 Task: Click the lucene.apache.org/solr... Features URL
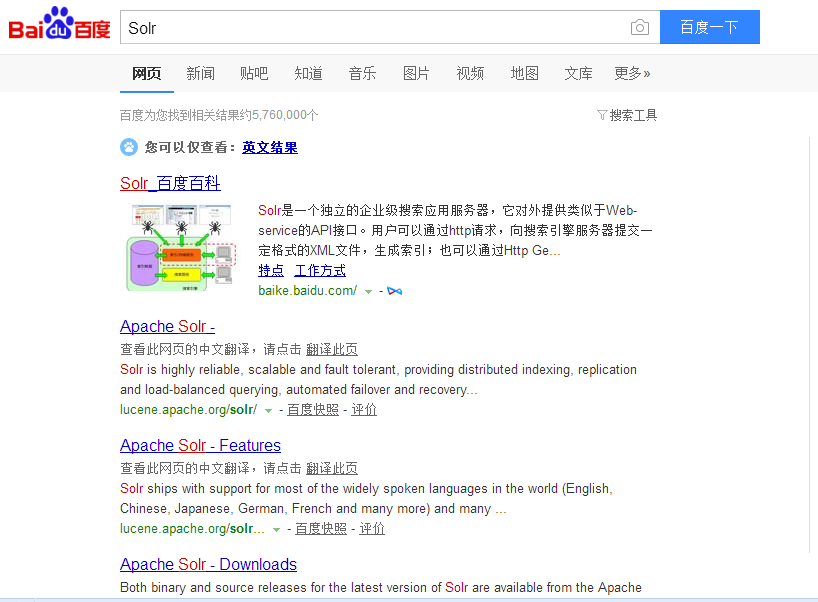coord(192,528)
